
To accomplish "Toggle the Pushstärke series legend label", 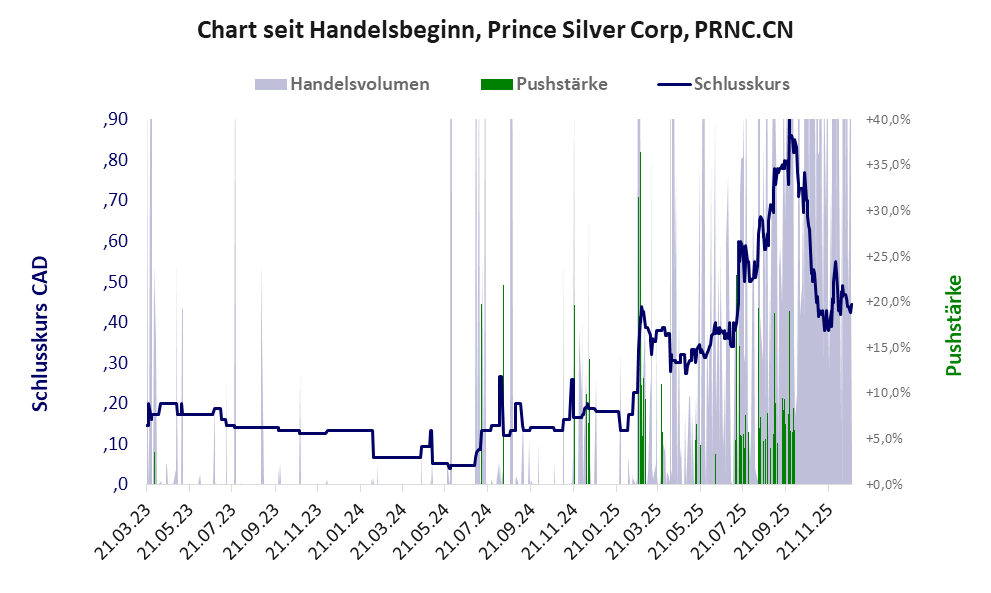I will tap(561, 84).
